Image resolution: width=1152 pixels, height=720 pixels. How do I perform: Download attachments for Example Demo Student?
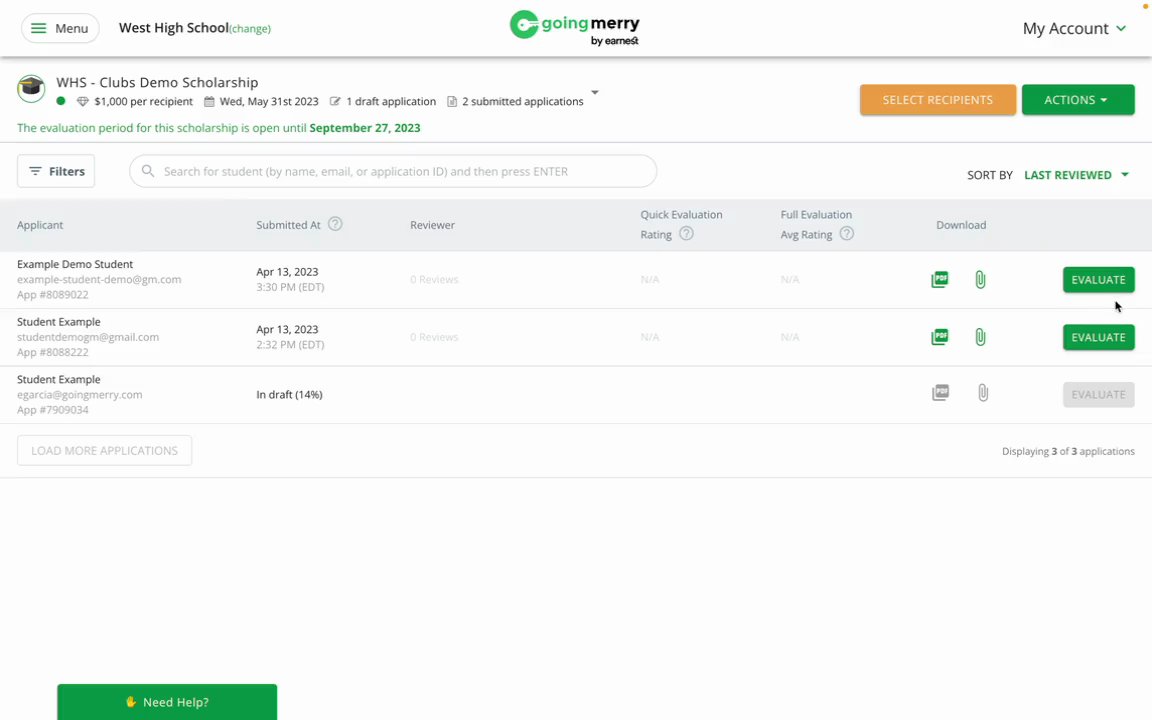click(980, 279)
